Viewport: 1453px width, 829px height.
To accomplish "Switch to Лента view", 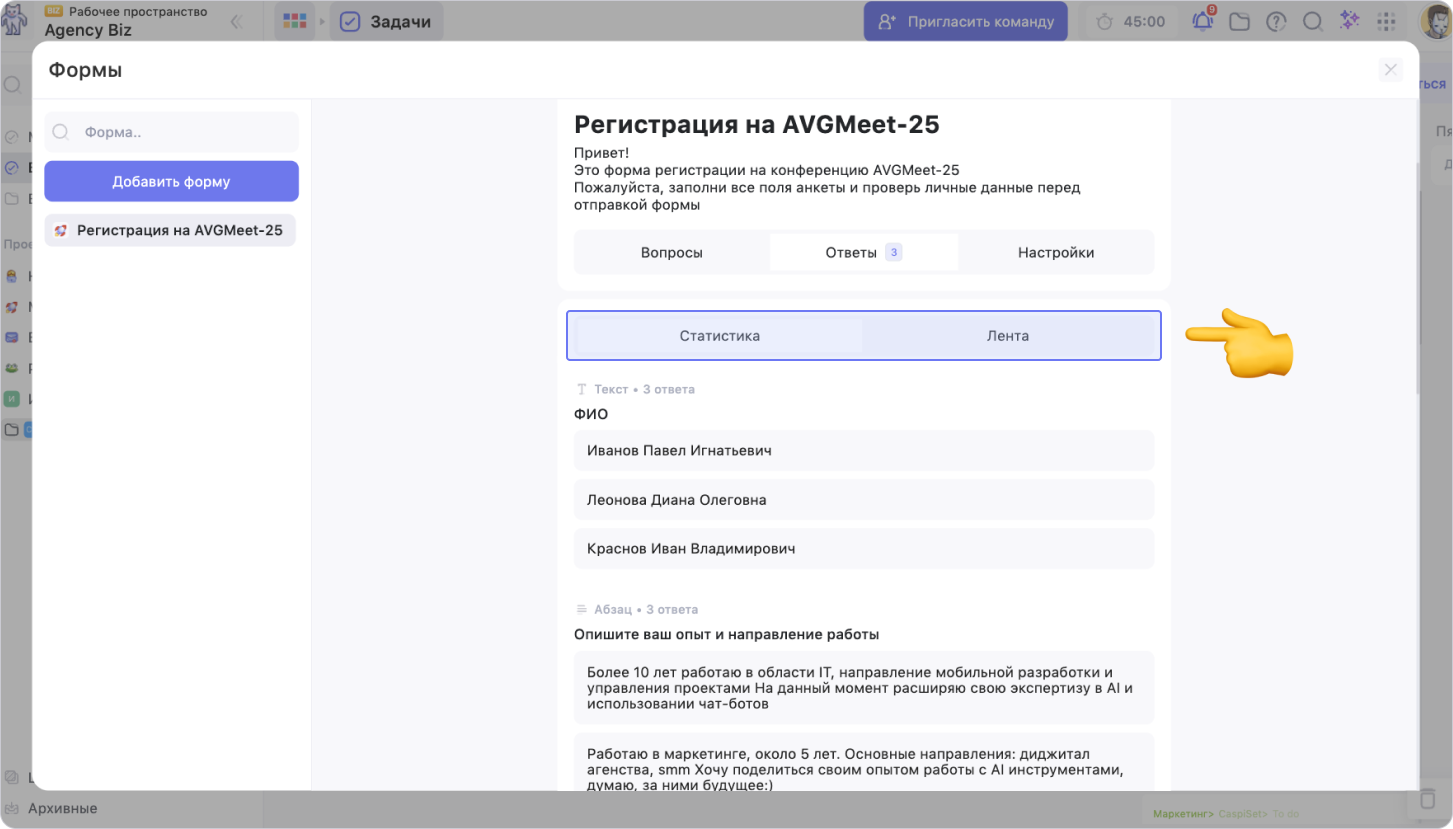I will pos(1008,336).
